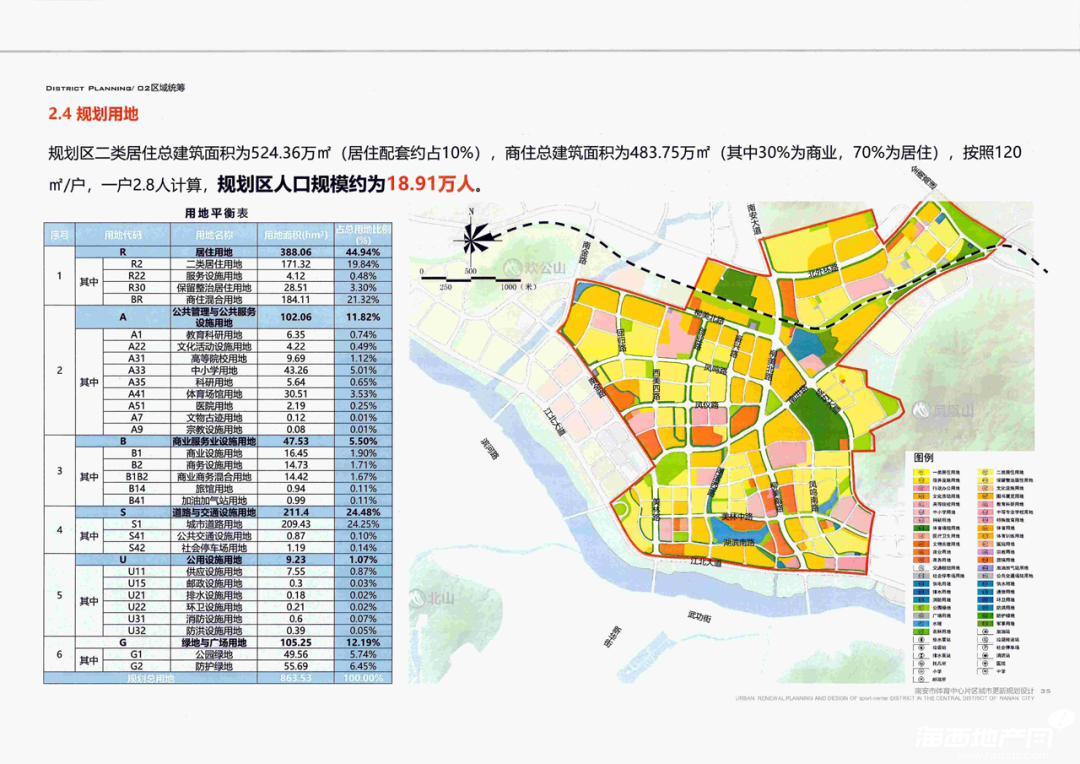
Task: Click the 公用设施用地 cell in row U
Action: (x=214, y=560)
